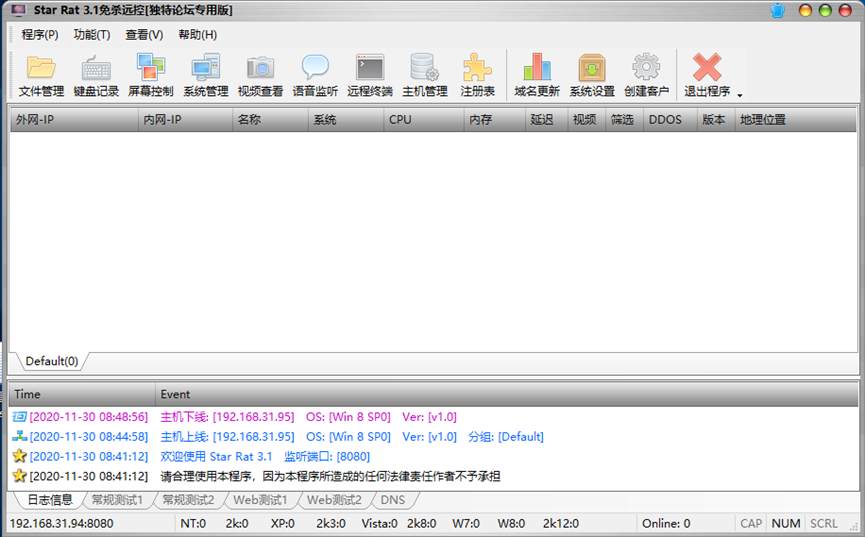
Task: Close window with red title bar button
Action: (x=845, y=10)
